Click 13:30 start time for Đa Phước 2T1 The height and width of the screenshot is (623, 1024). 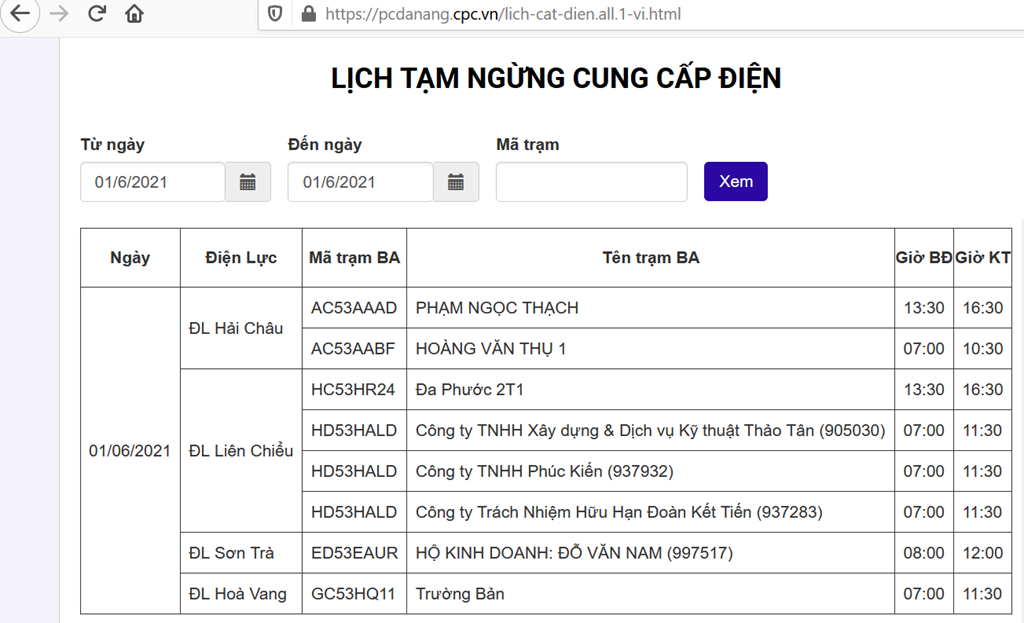[923, 389]
